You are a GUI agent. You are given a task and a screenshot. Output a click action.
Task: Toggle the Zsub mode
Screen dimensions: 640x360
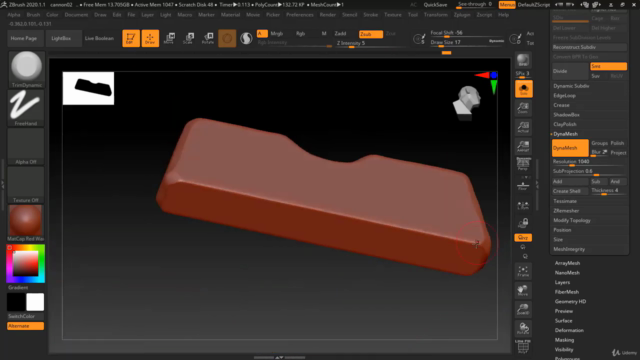[x=371, y=34]
